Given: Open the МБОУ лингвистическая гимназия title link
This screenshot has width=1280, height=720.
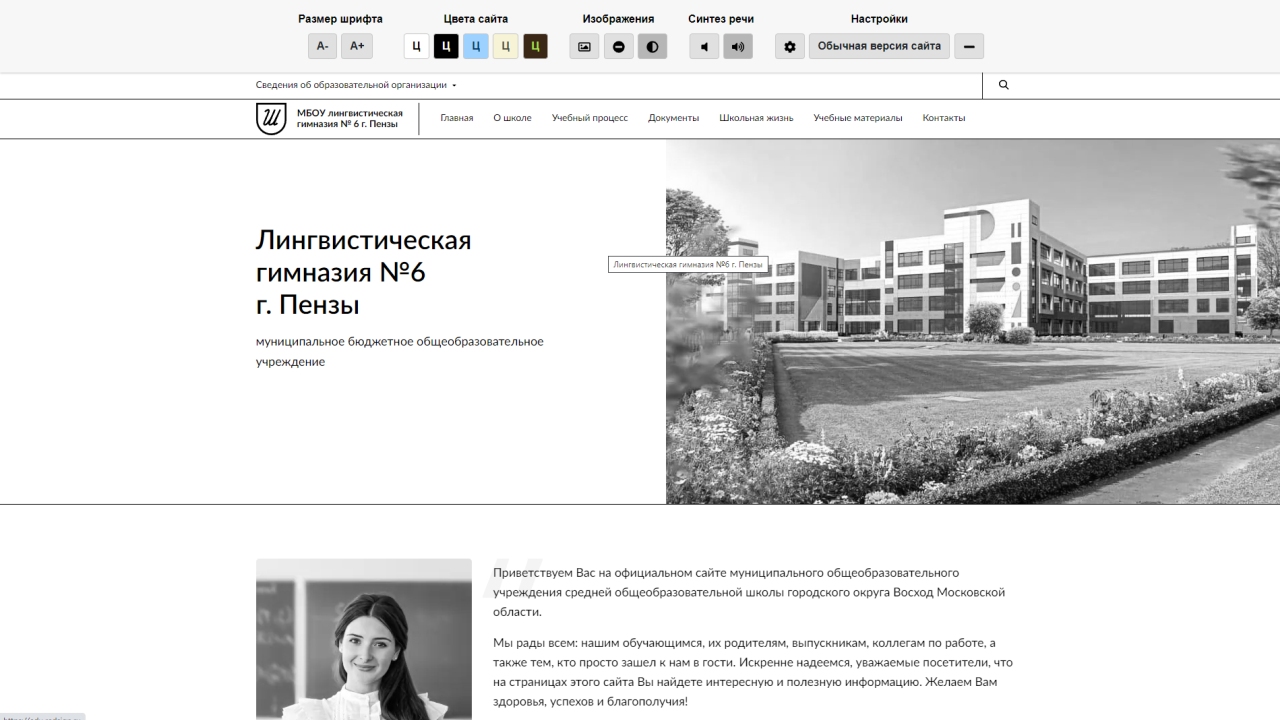Looking at the screenshot, I should (350, 118).
